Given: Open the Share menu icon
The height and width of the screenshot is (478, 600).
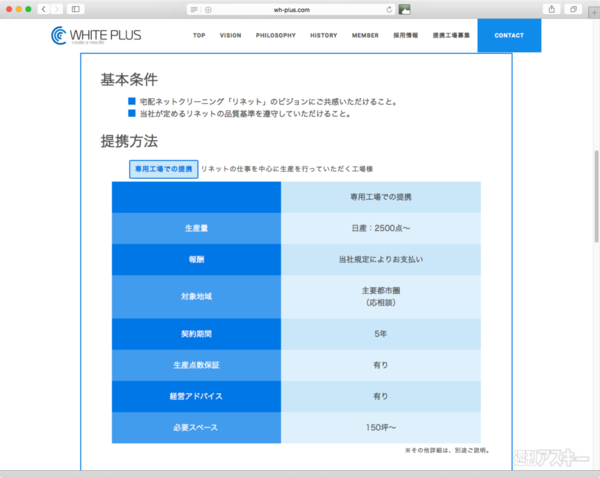Looking at the screenshot, I should pos(551,9).
